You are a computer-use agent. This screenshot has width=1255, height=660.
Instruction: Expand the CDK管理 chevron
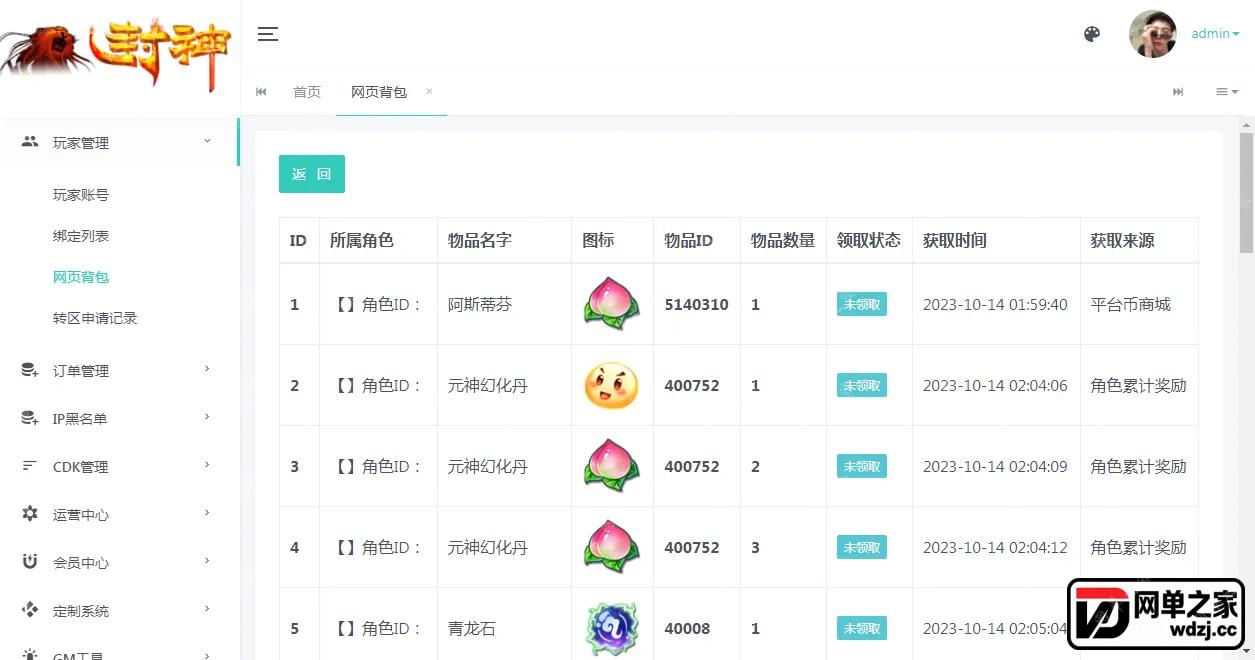208,465
